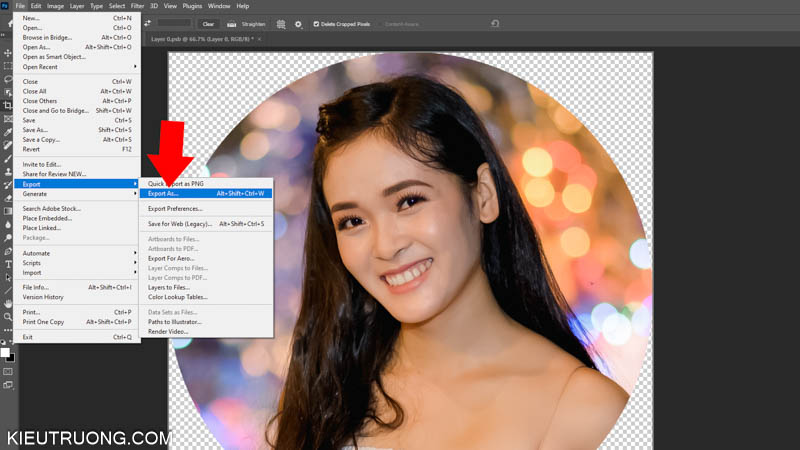This screenshot has height=450, width=800.
Task: Close the Layer 0.psb document tab
Action: (259, 39)
